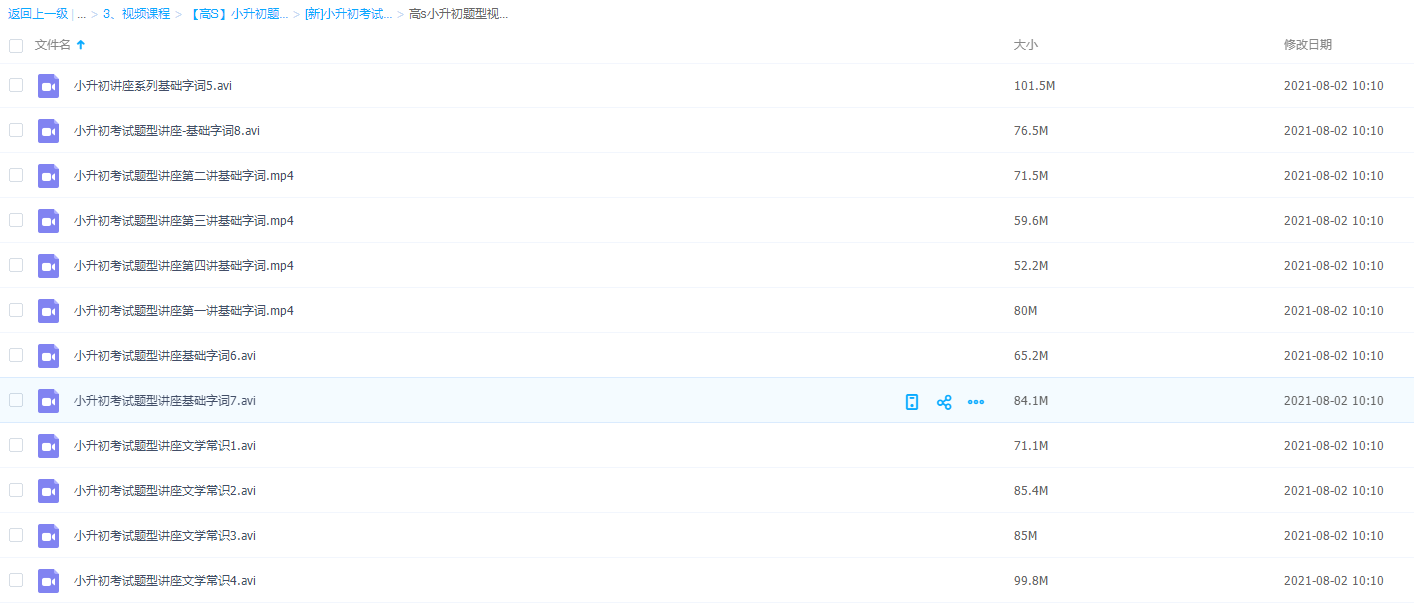Check the box for 基础字词8.avi

[x=16, y=130]
